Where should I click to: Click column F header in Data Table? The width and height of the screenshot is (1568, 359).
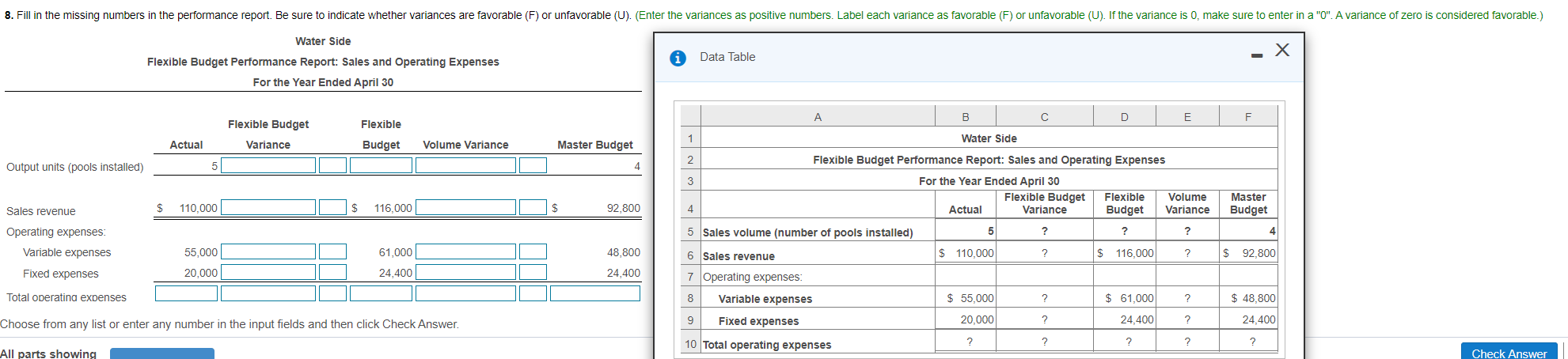click(1248, 117)
